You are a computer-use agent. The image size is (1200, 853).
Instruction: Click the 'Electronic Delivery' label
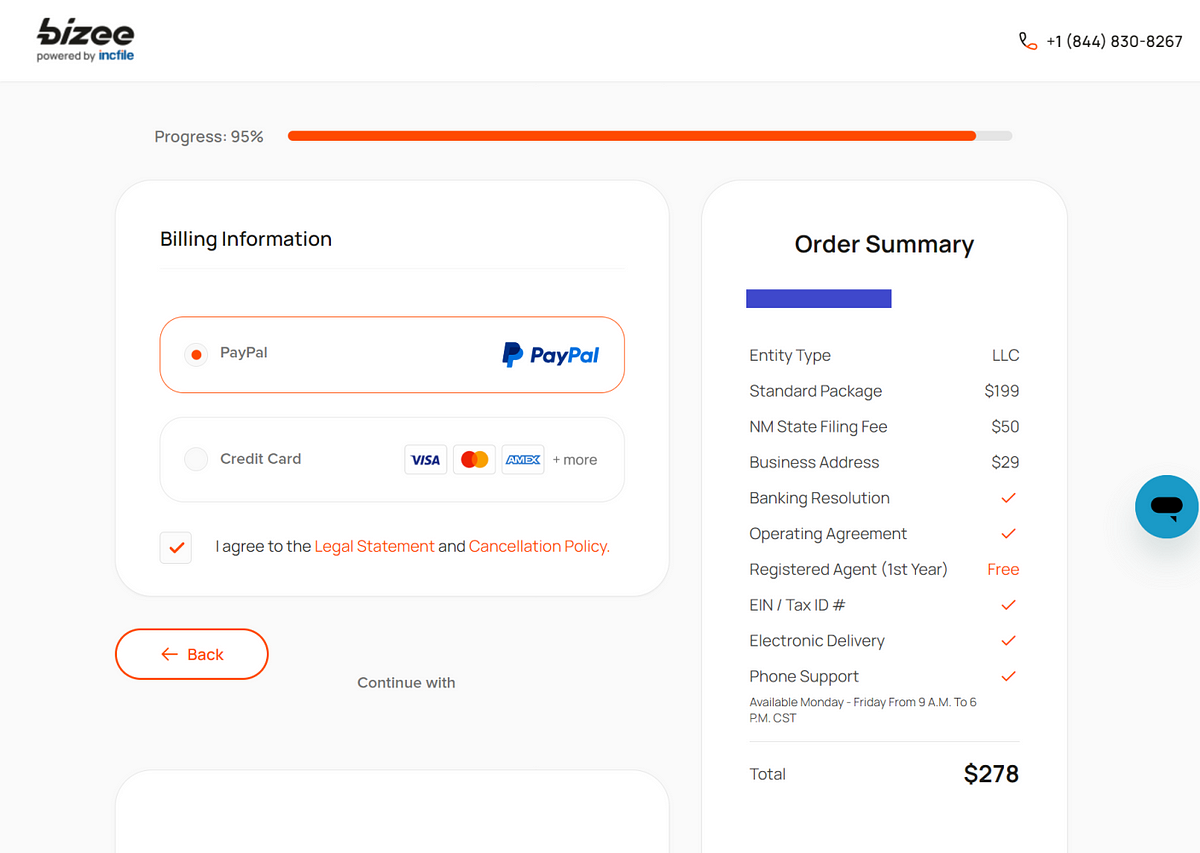click(817, 641)
